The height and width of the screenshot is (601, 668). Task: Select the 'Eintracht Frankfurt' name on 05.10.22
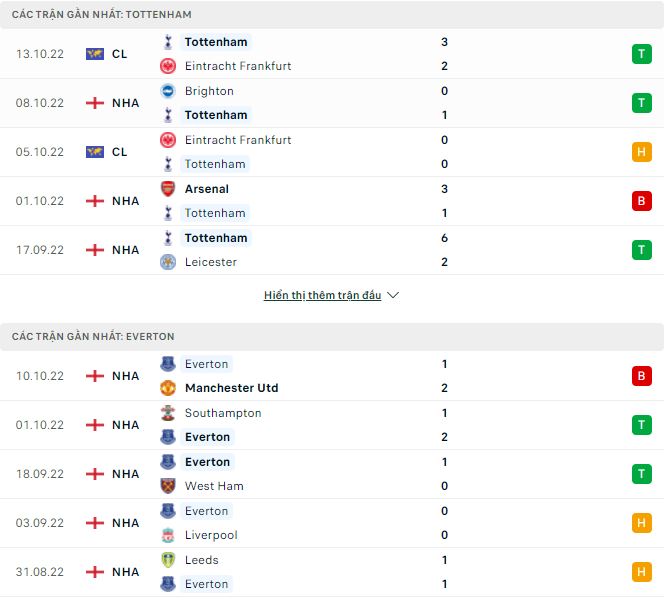click(238, 140)
